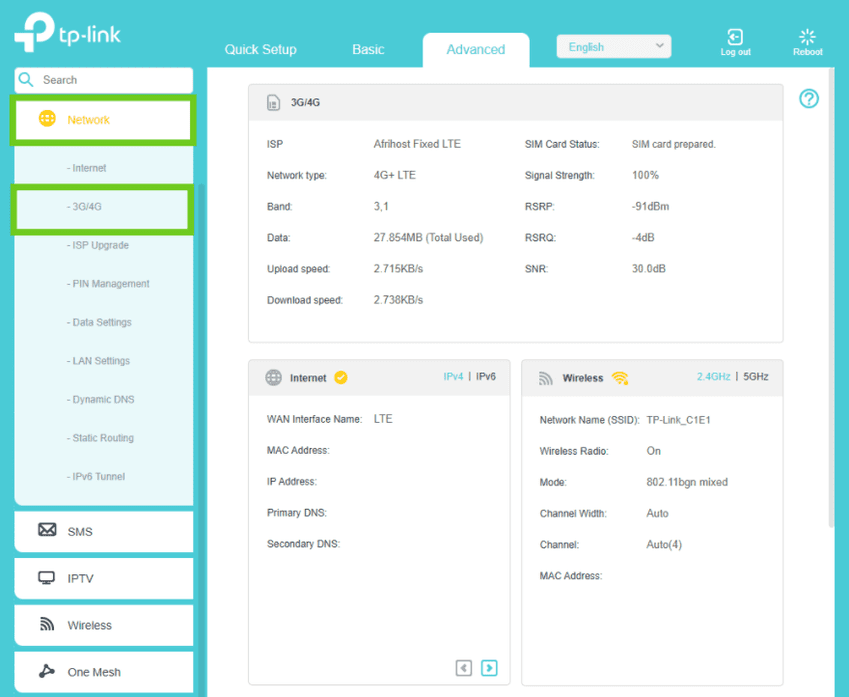Open the IPTV monitor section
849x697 pixels.
point(48,578)
